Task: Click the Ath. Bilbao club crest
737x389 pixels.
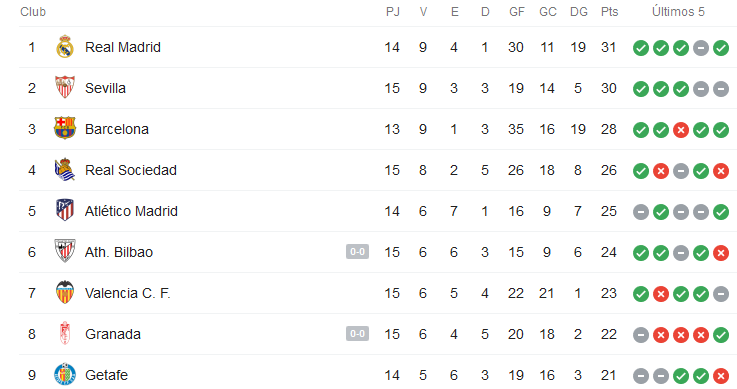Action: [x=65, y=251]
